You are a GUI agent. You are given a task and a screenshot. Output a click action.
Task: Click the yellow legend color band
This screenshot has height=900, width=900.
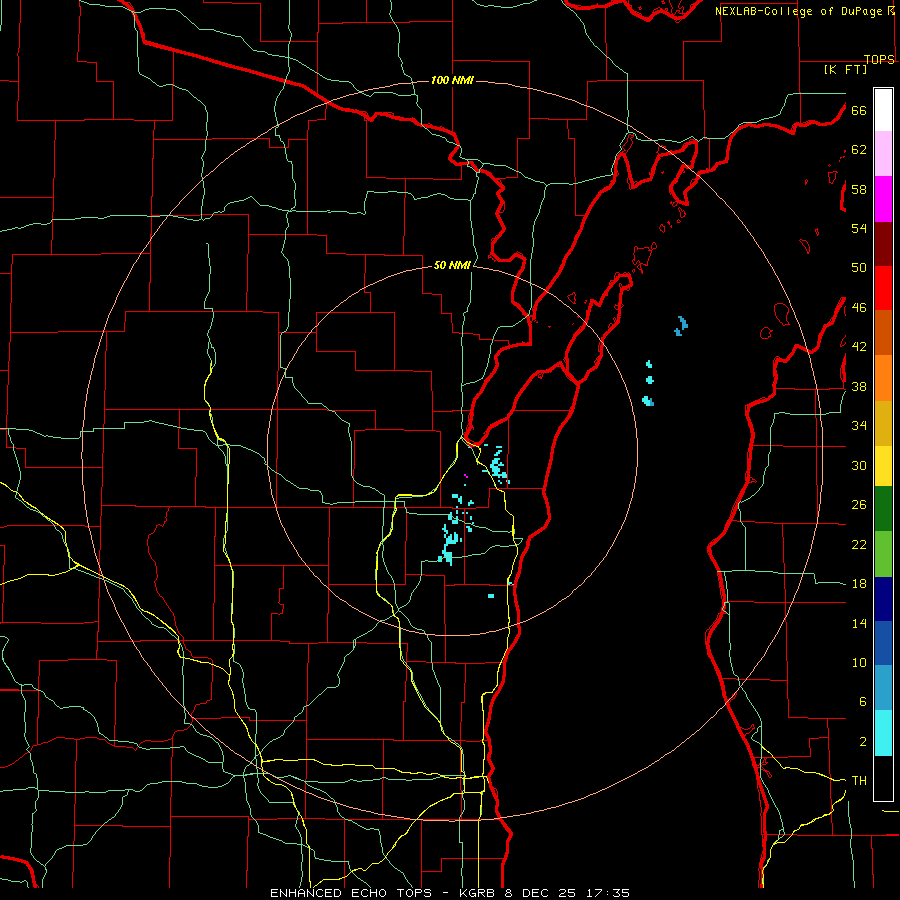(883, 466)
